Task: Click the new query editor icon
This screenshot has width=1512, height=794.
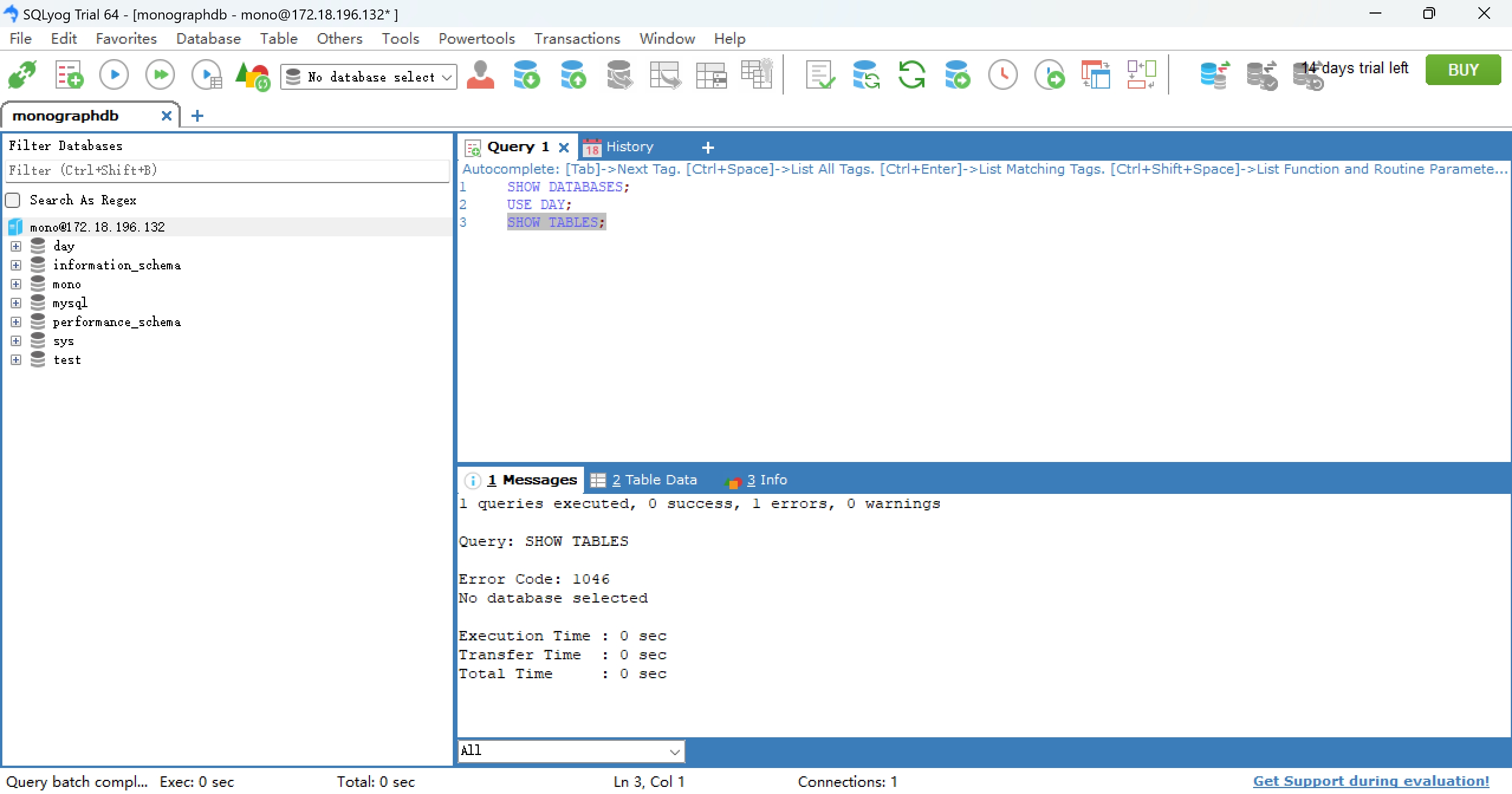Action: (69, 75)
